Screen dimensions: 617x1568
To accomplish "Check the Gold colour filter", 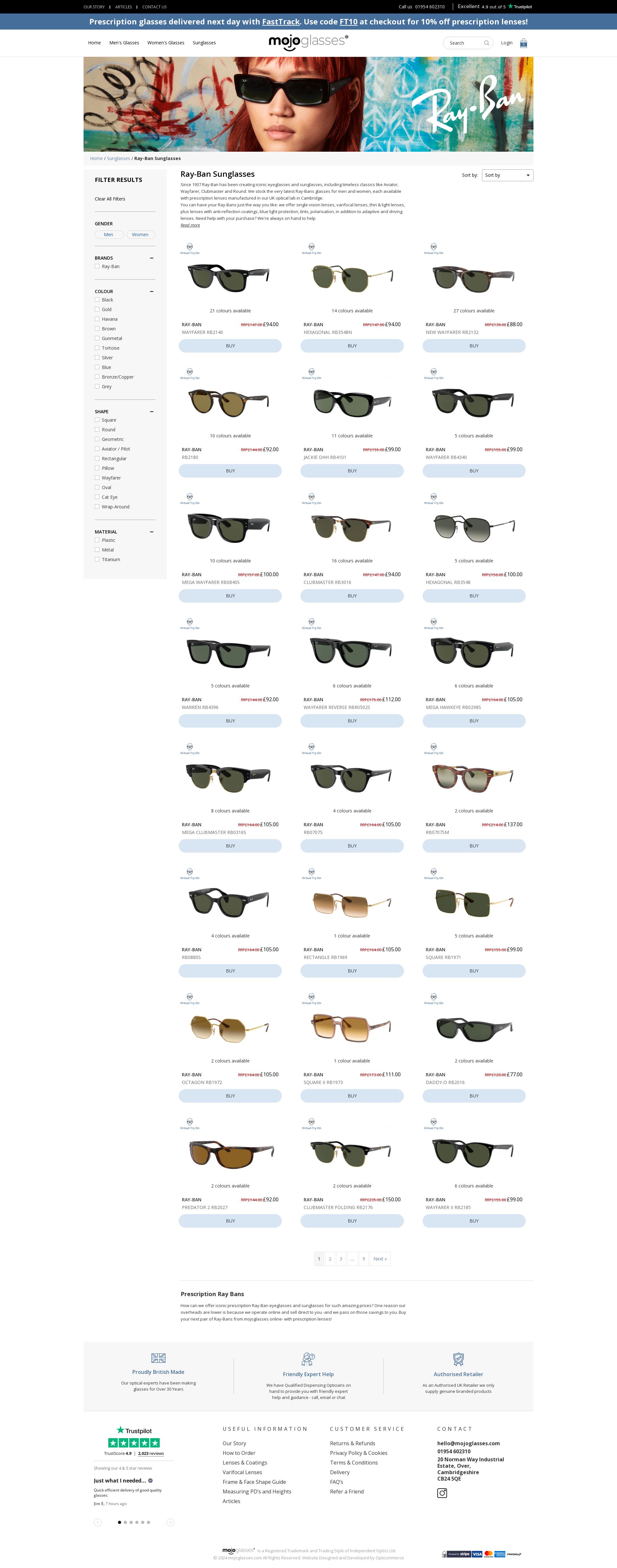I will pyautogui.click(x=97, y=309).
